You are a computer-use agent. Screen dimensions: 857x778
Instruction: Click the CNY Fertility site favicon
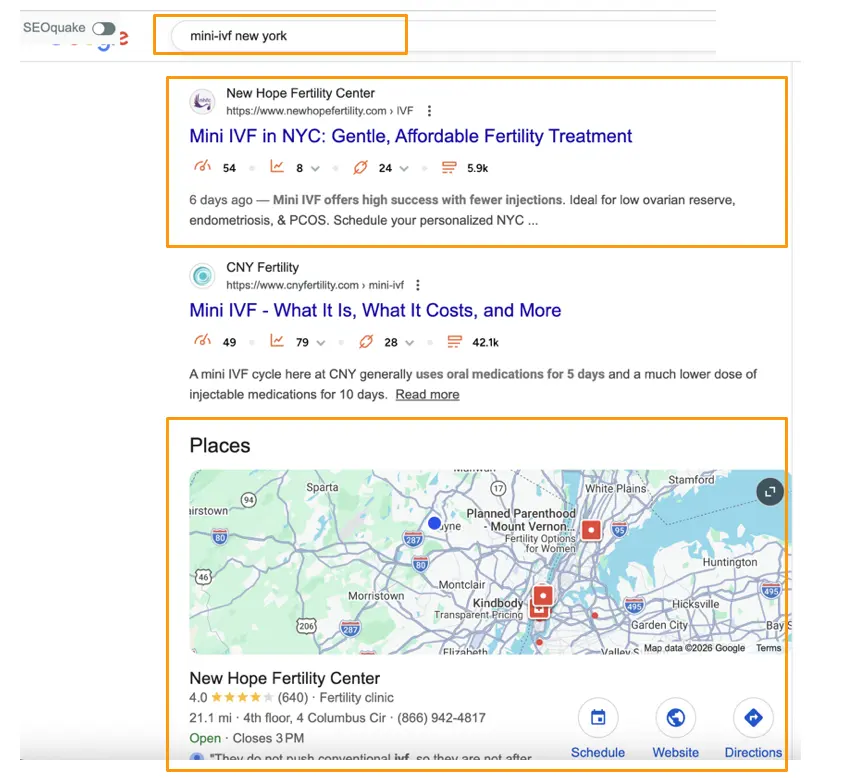[203, 275]
